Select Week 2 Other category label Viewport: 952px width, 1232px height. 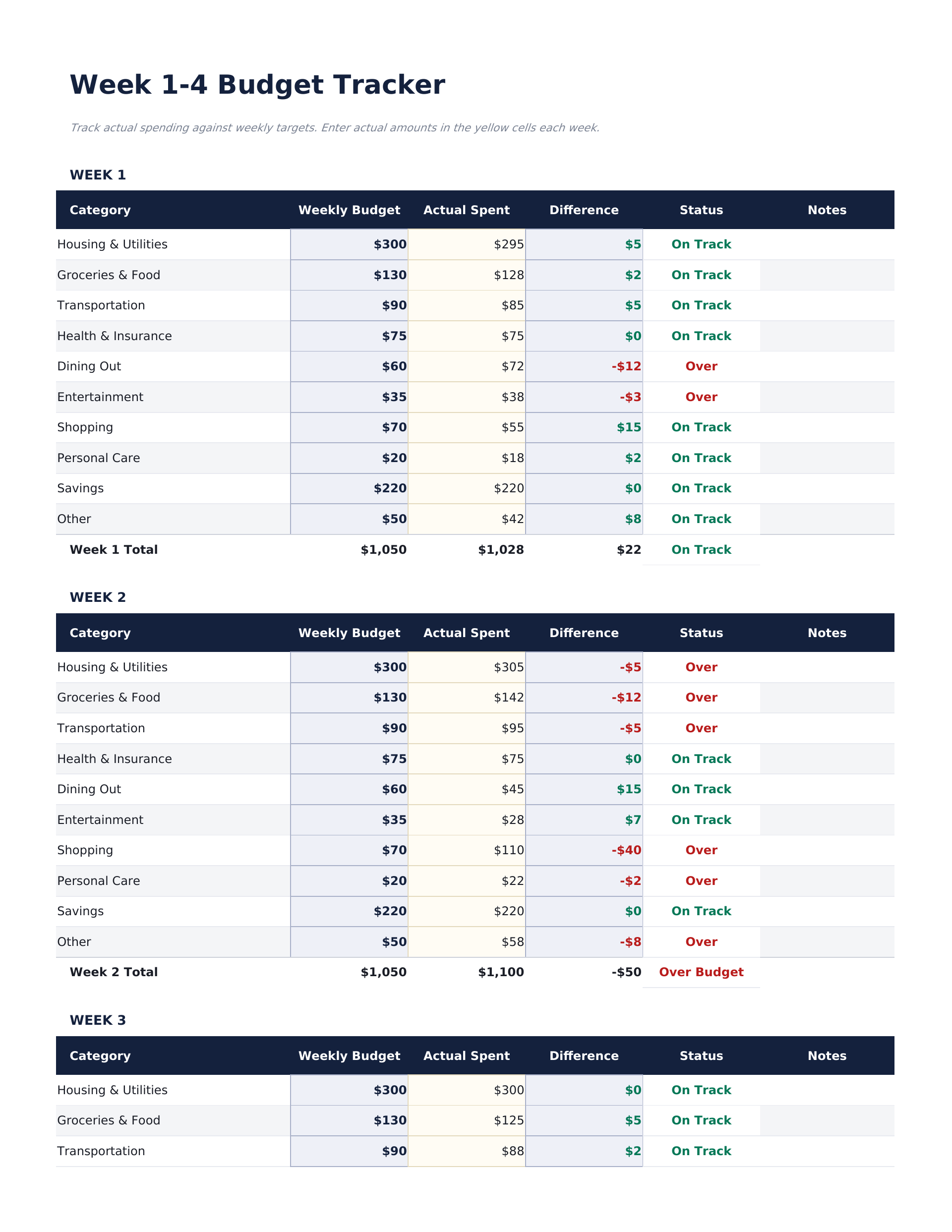click(x=74, y=942)
